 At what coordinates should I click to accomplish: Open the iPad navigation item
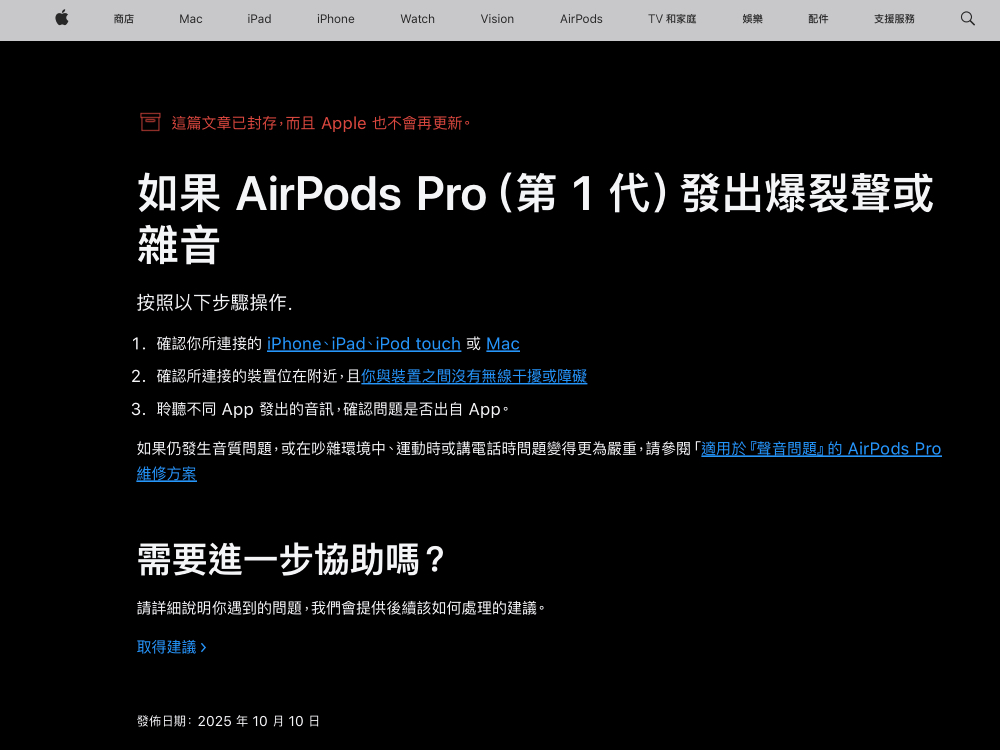(x=259, y=19)
